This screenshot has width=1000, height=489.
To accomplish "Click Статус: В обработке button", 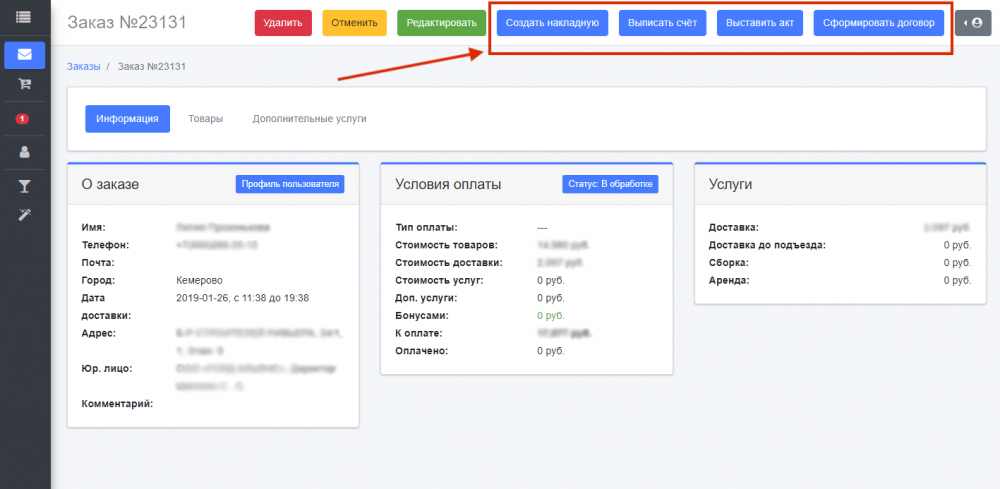I will click(610, 184).
